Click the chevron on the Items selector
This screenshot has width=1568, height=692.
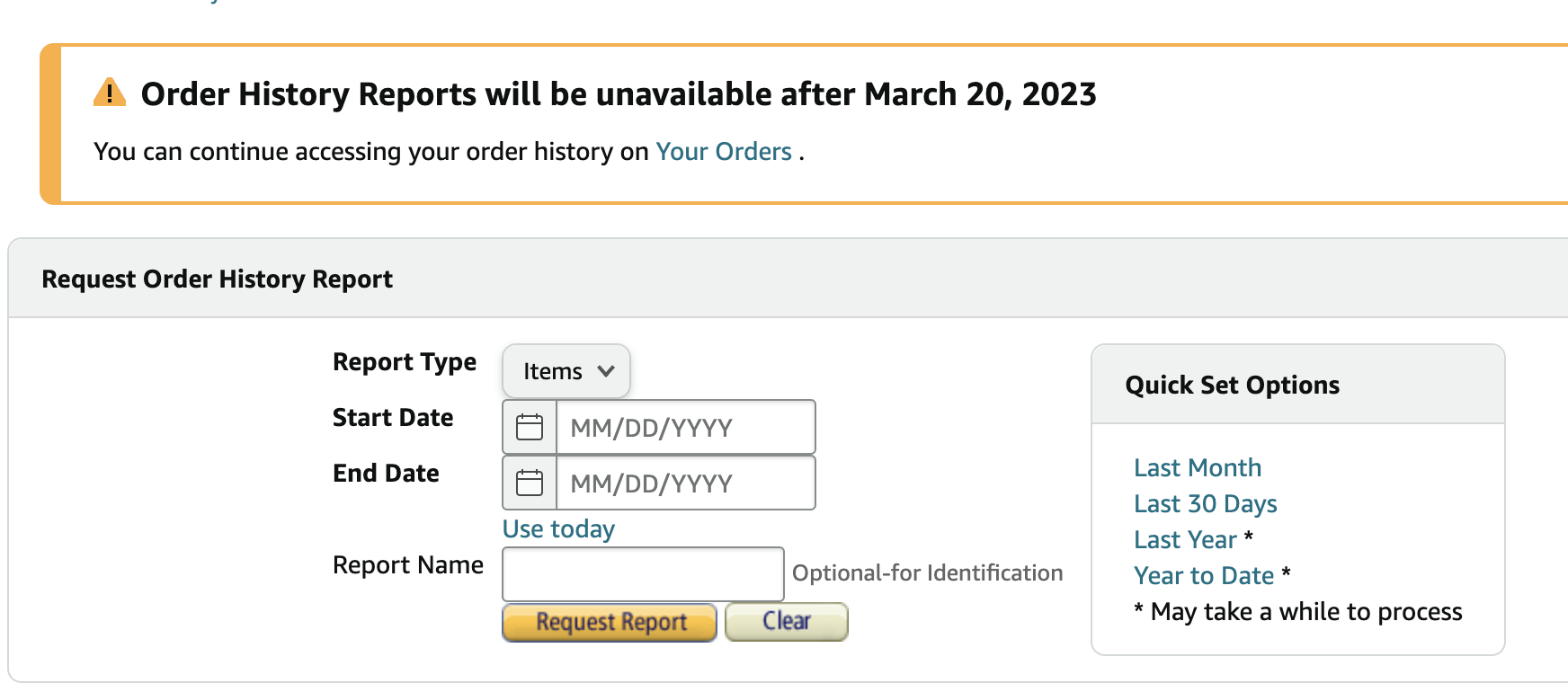click(605, 370)
